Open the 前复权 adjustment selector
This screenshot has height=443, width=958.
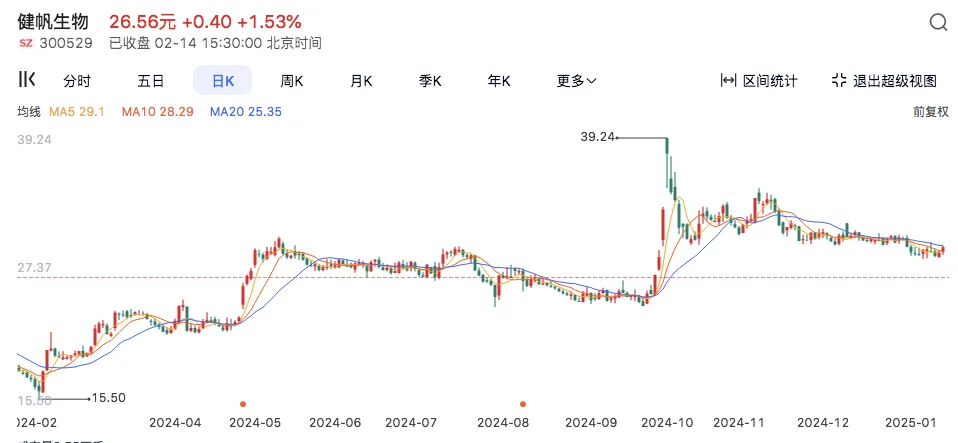coord(930,112)
